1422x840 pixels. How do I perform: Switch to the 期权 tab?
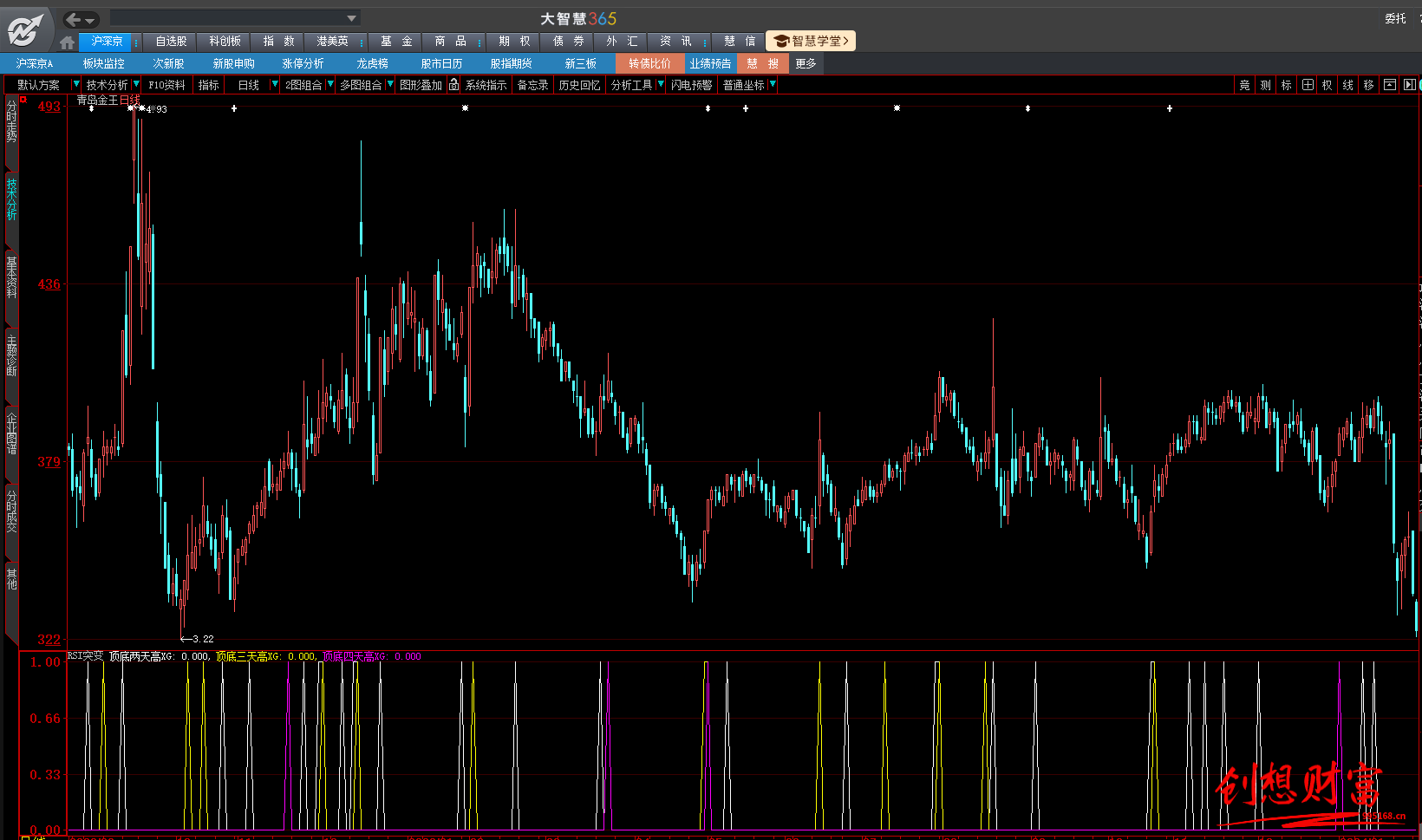(x=514, y=41)
